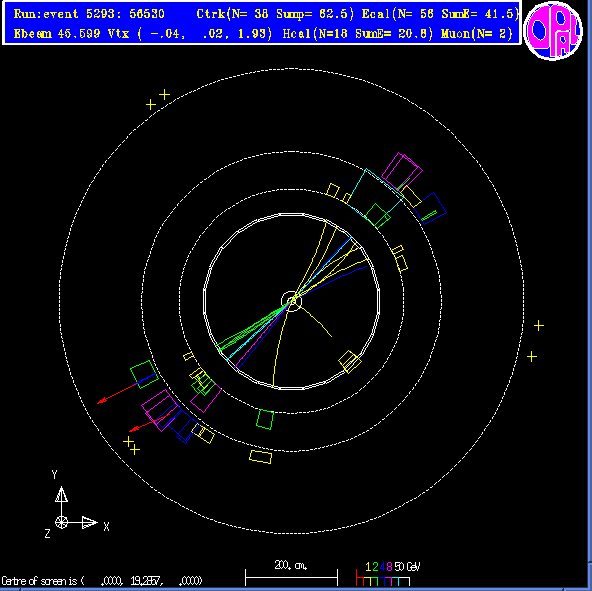This screenshot has height=591, width=592.
Task: Click the yellow 1 GeV legend label
Action: click(368, 567)
